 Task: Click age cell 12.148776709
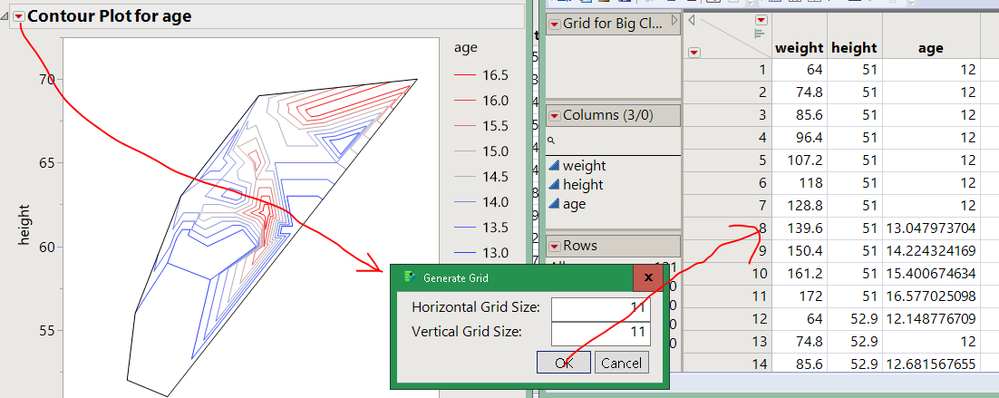coord(931,320)
